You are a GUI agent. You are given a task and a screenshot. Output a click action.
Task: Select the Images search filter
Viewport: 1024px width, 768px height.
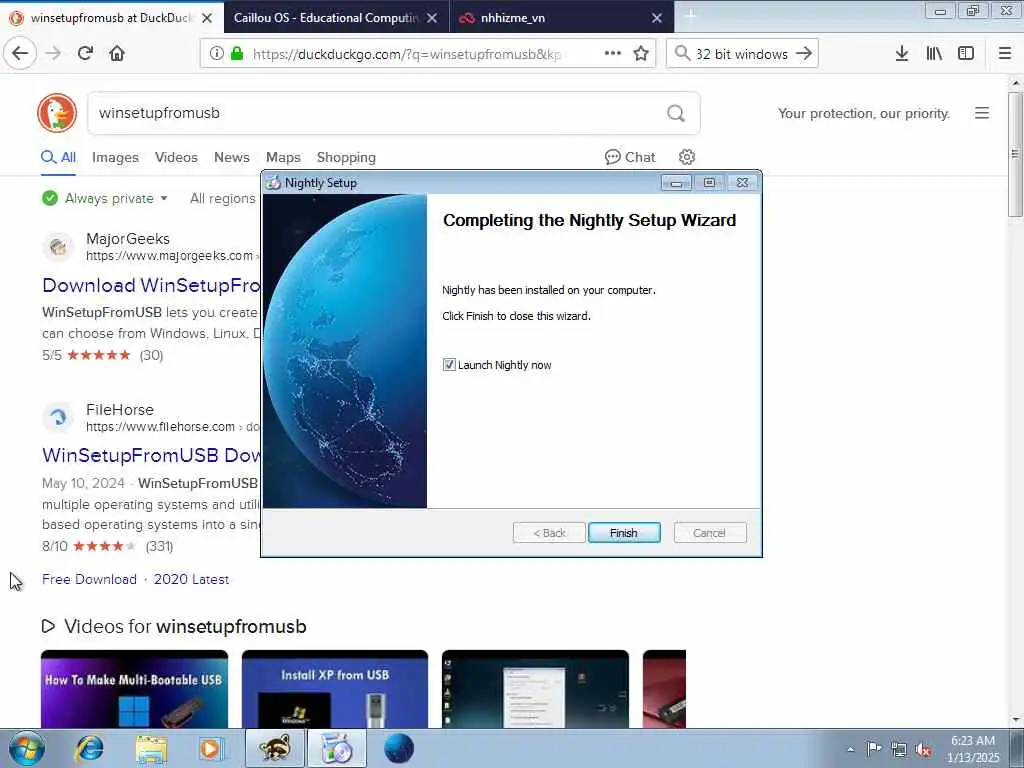[115, 157]
